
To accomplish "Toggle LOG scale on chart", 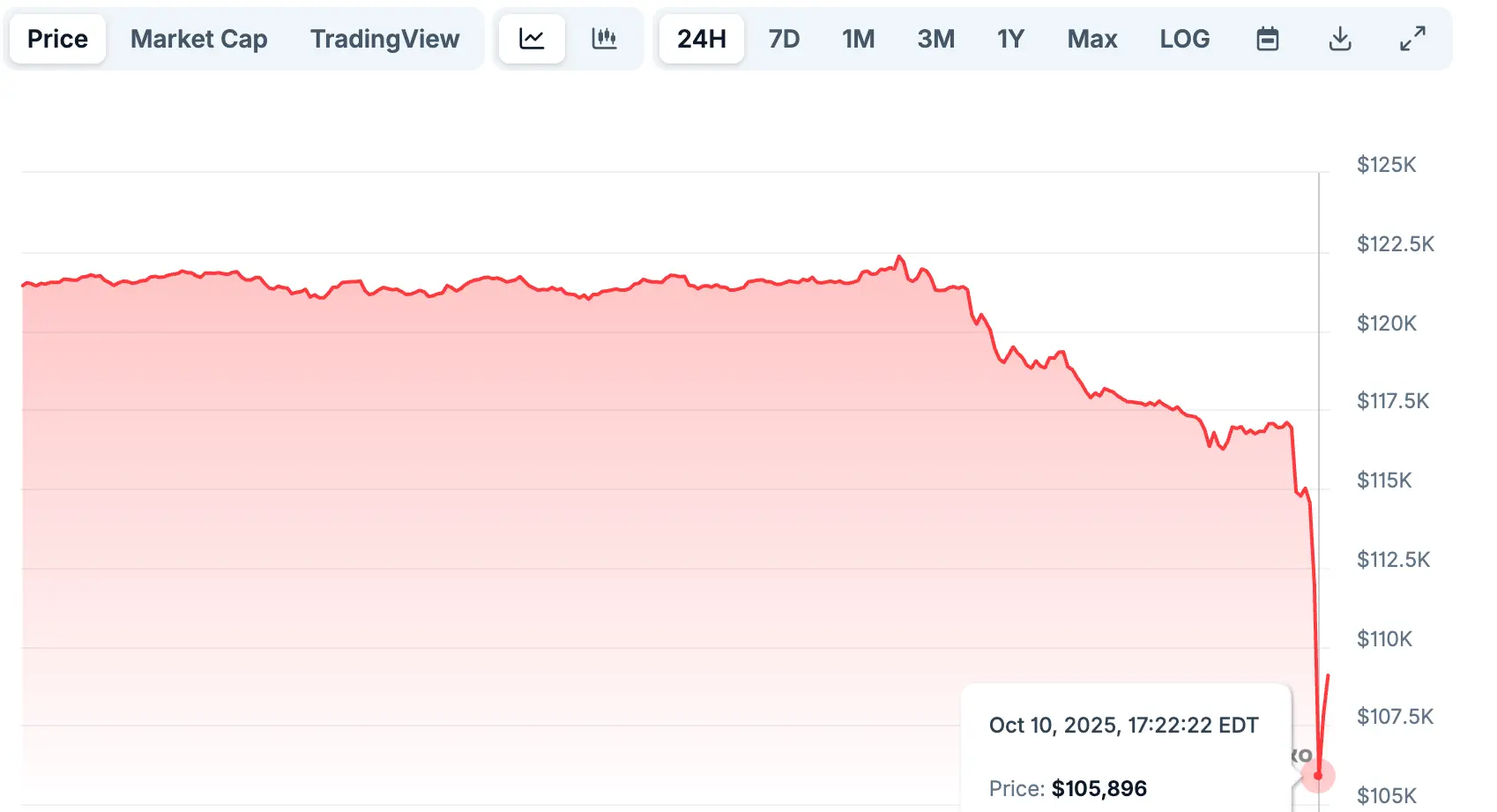I will (1184, 39).
